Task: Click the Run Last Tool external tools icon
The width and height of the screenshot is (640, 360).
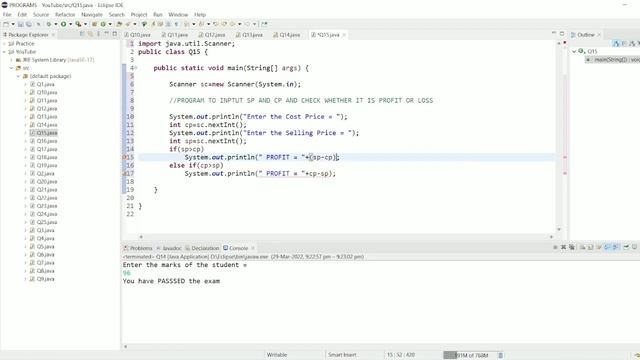Action: [78, 24]
